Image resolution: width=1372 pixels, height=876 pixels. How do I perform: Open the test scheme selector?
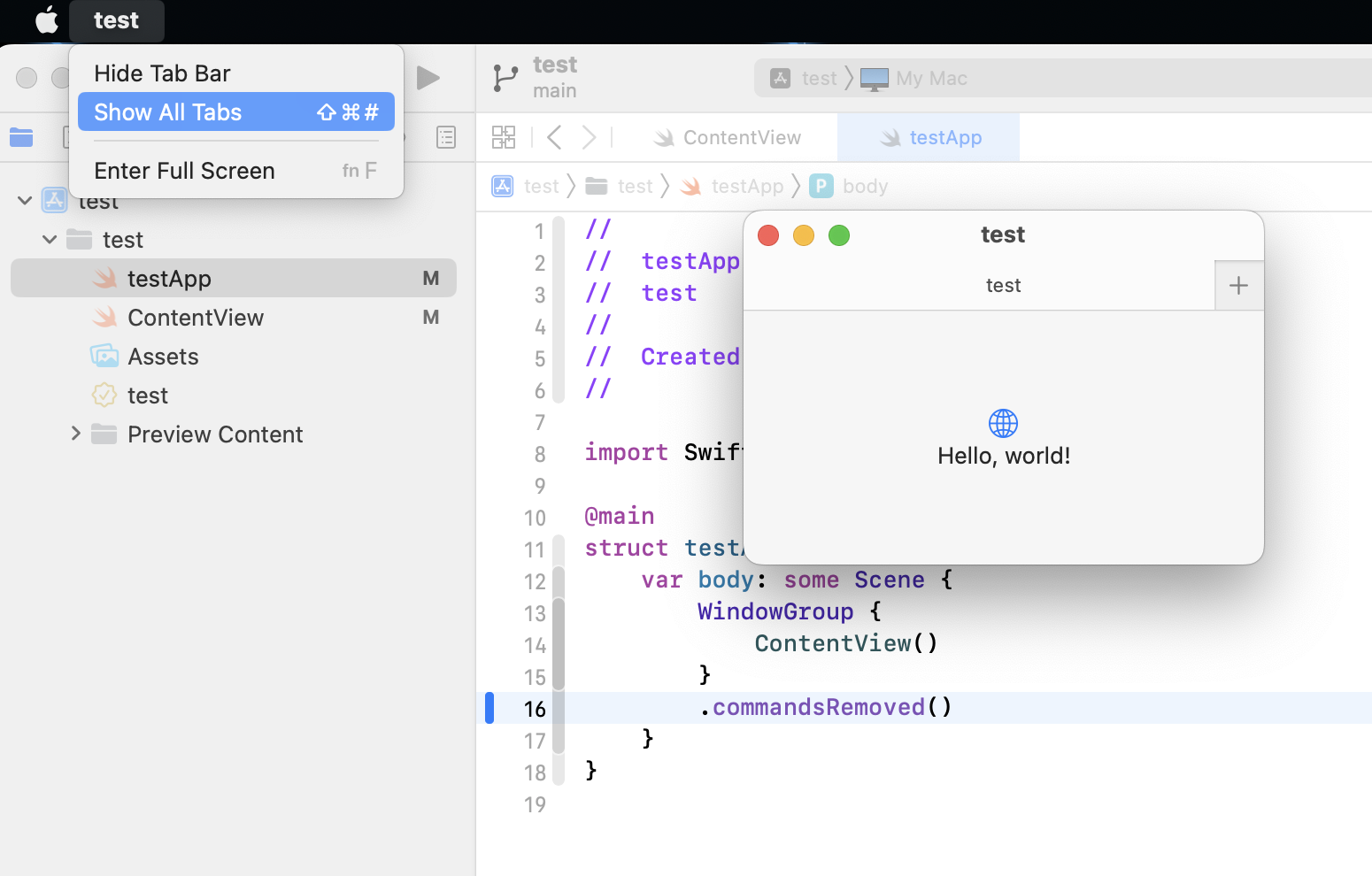tap(805, 79)
